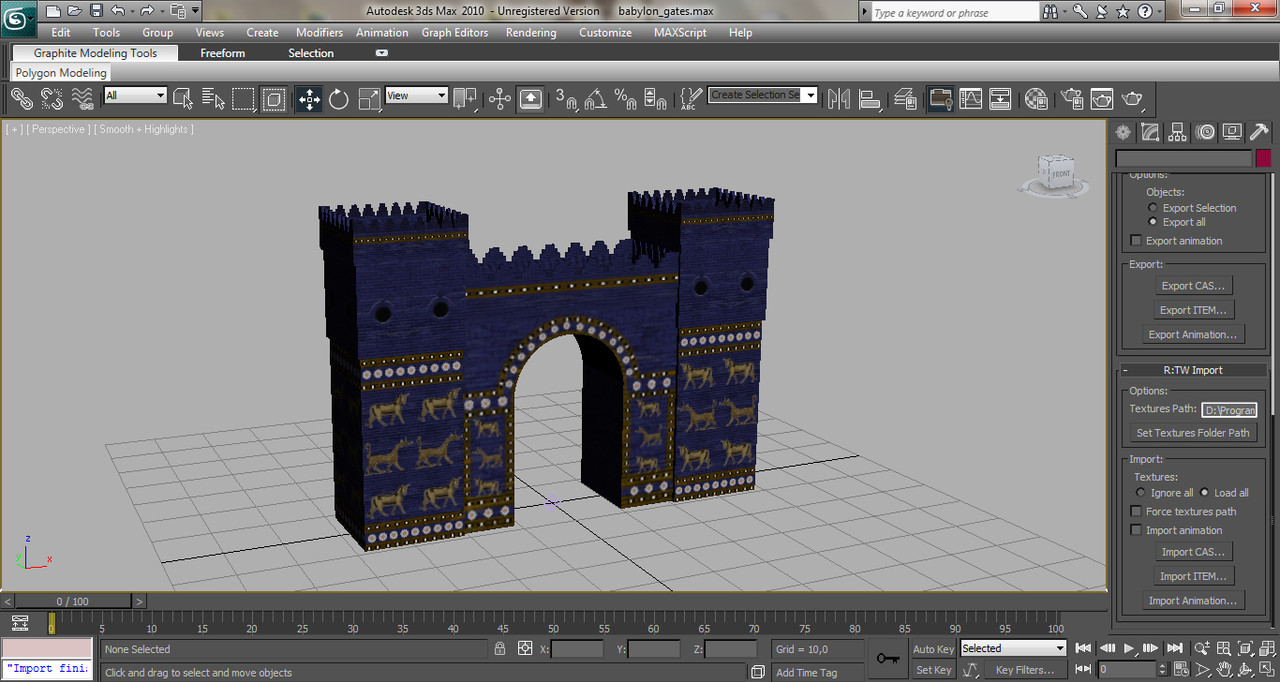Switch to Hierarchy command panel tab
1280x682 pixels.
point(1177,132)
